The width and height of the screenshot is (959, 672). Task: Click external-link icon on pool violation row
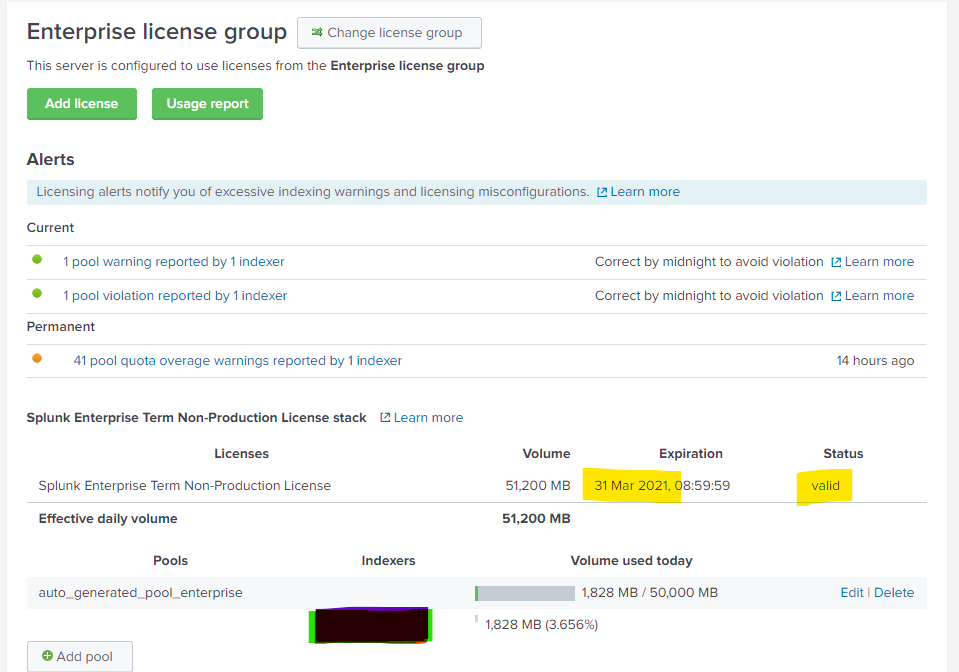point(836,296)
